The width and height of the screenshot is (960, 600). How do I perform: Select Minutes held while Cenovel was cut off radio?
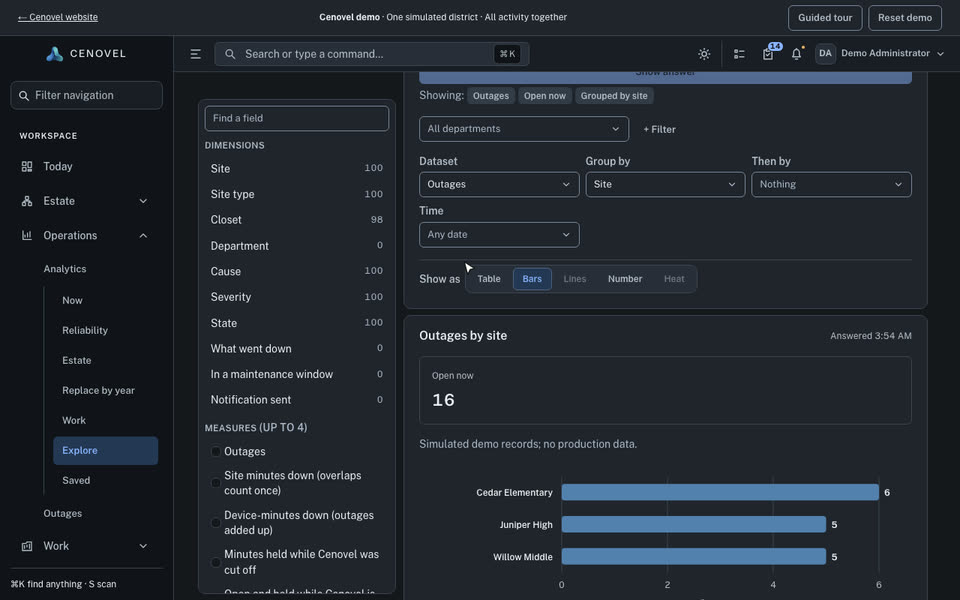click(216, 562)
